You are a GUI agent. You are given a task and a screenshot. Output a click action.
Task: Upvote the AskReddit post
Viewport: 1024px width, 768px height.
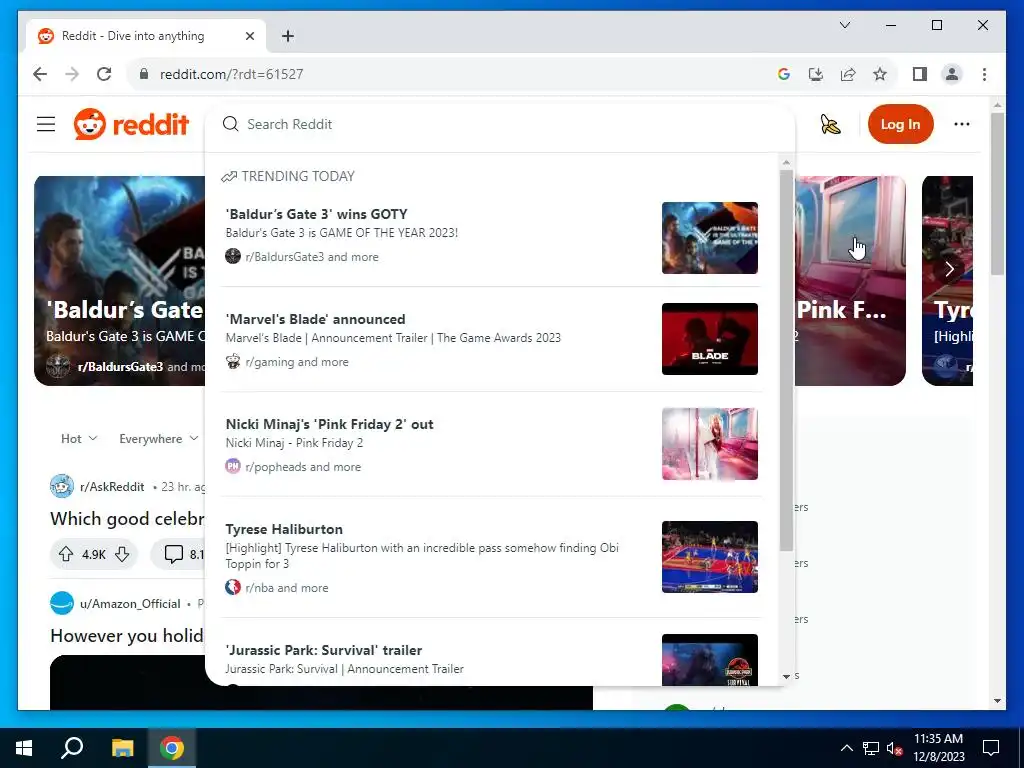(66, 554)
